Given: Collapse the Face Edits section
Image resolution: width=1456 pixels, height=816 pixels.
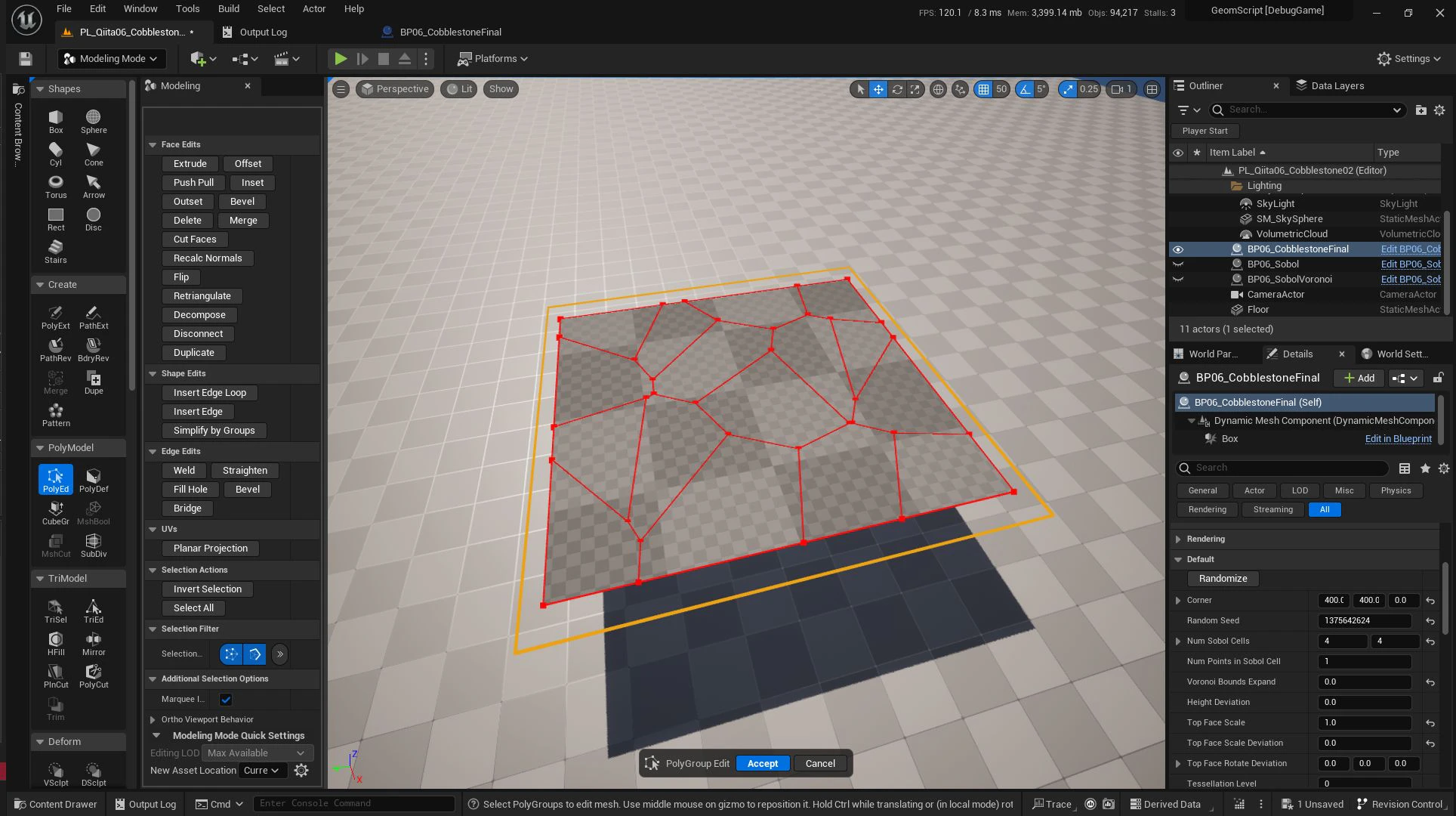Looking at the screenshot, I should pos(153,145).
